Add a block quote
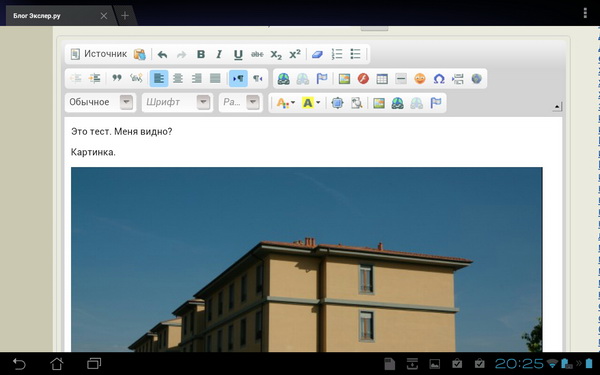This screenshot has width=600, height=375. coord(117,78)
